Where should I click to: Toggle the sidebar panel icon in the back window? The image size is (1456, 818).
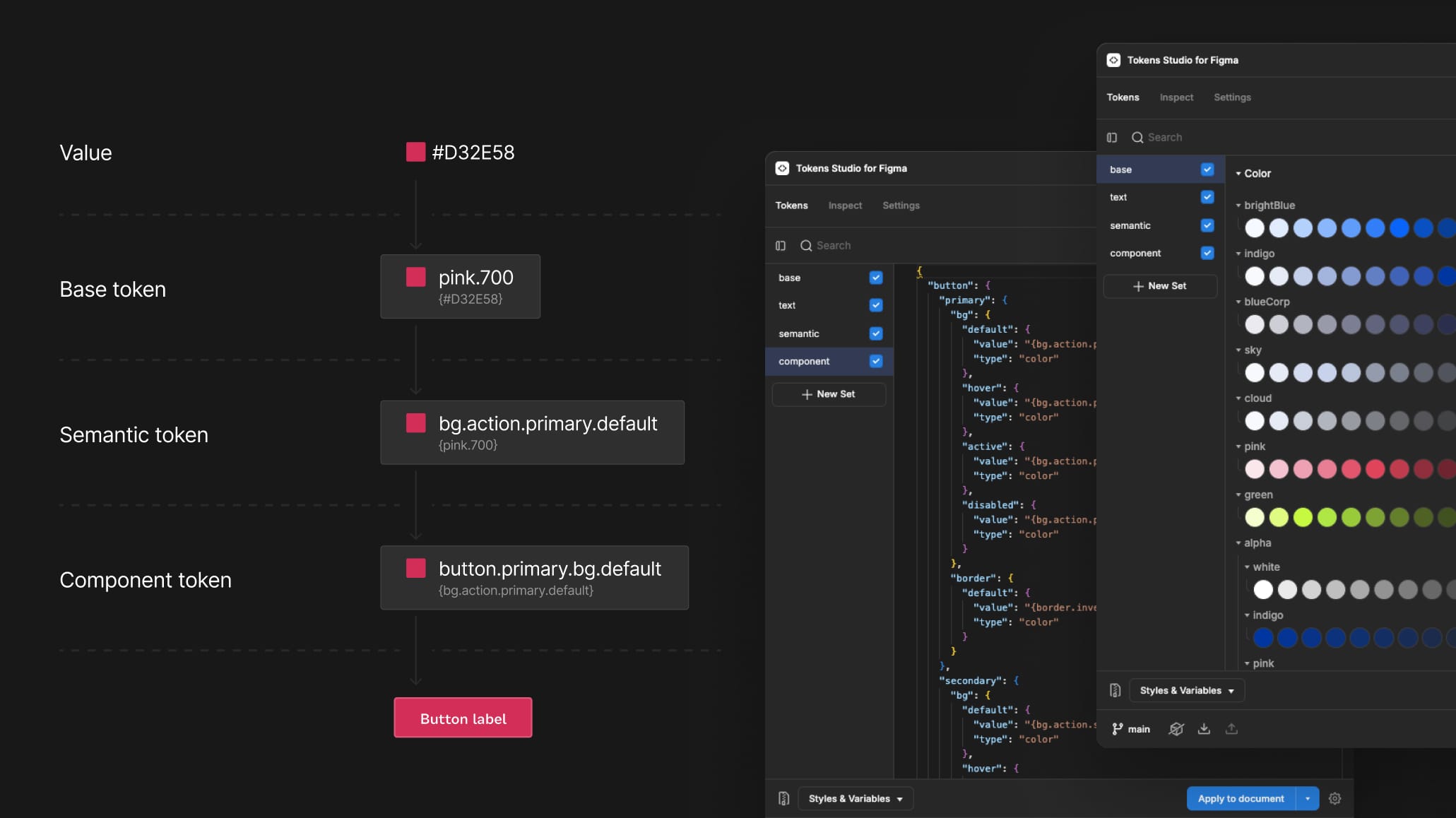(781, 245)
